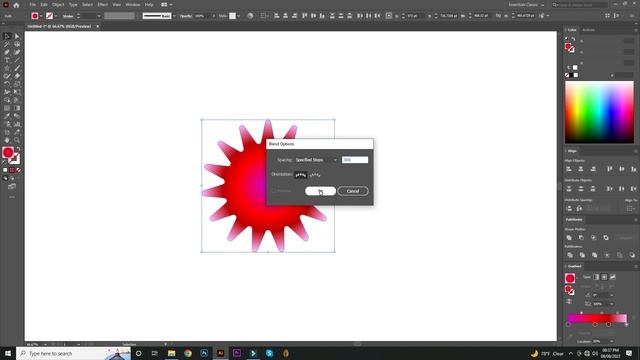Choose the Freeform gradient type button

point(612,277)
